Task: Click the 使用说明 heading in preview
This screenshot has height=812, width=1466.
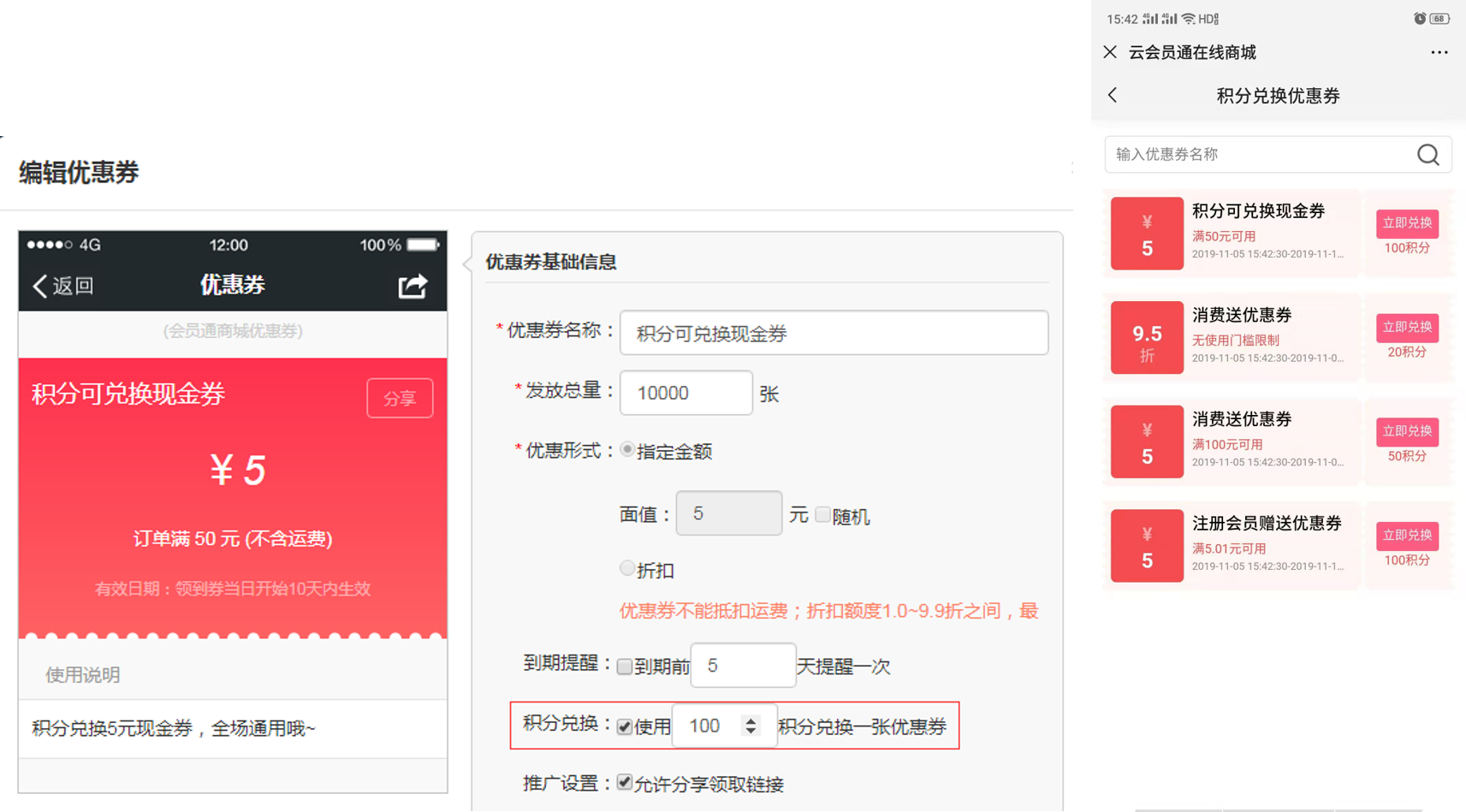Action: (83, 675)
